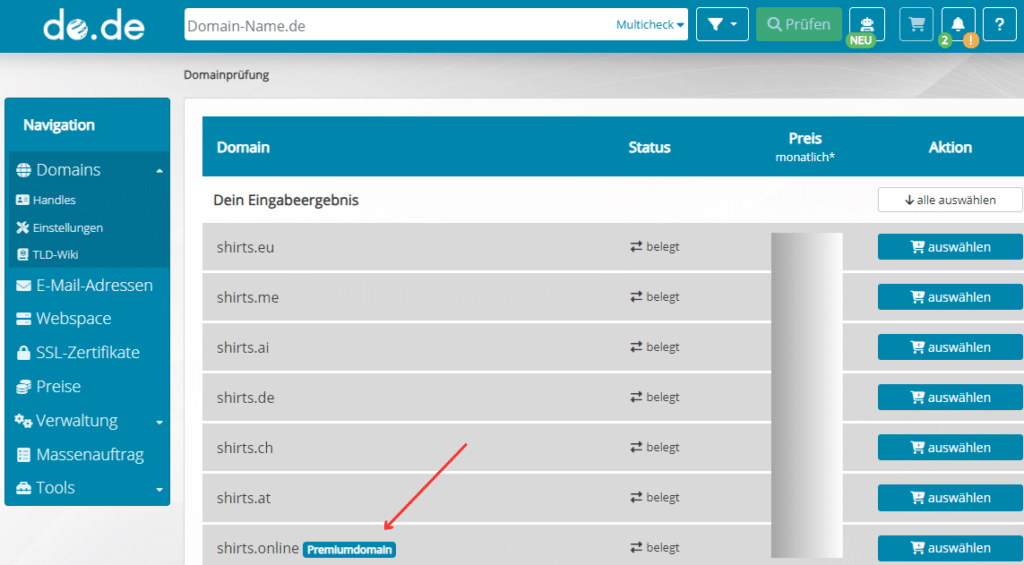Click the question mark help icon
Screen dimensions: 1024x565
[x=999, y=24]
